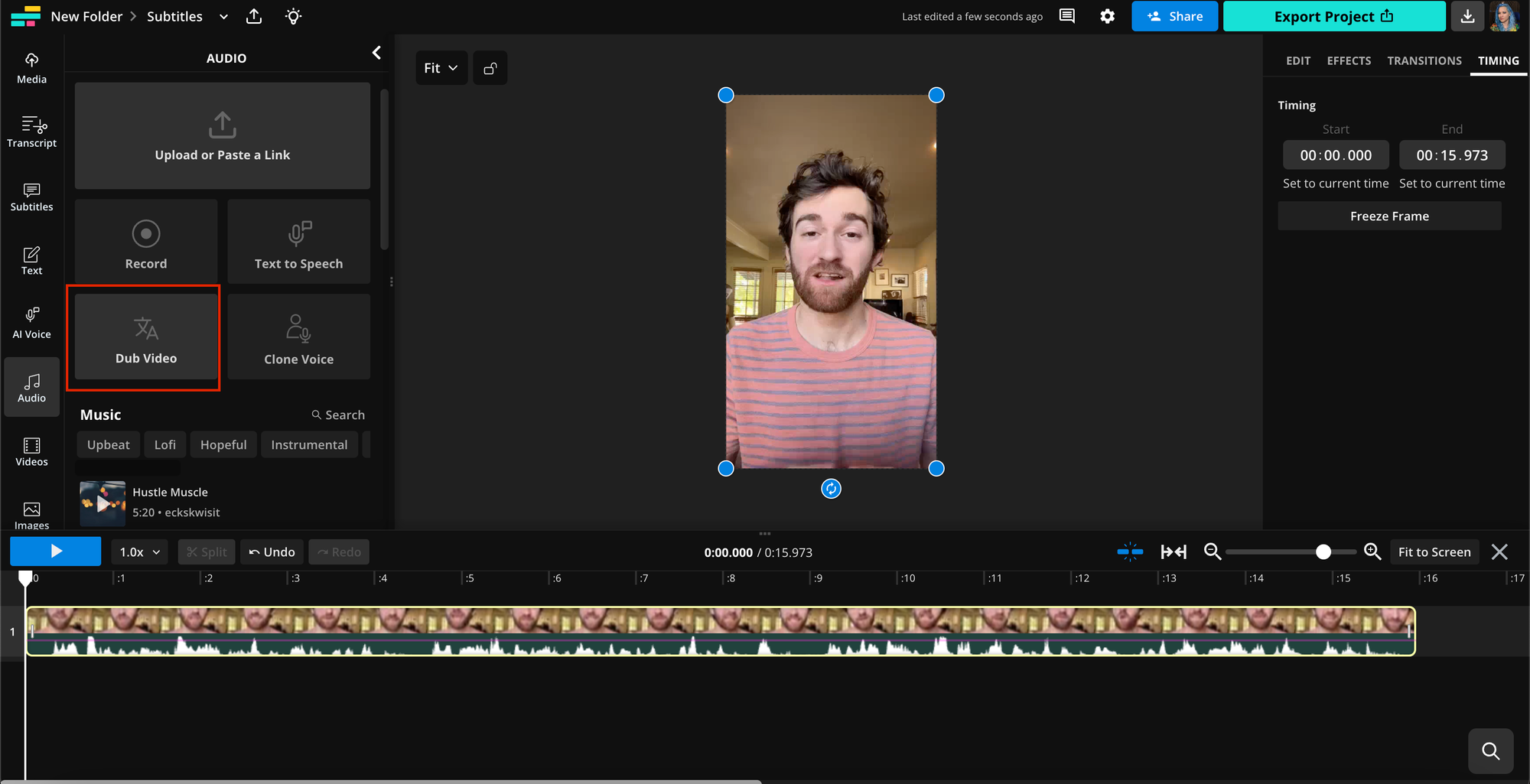This screenshot has height=784, width=1530.
Task: Open the comments icon in header
Action: 1067,16
